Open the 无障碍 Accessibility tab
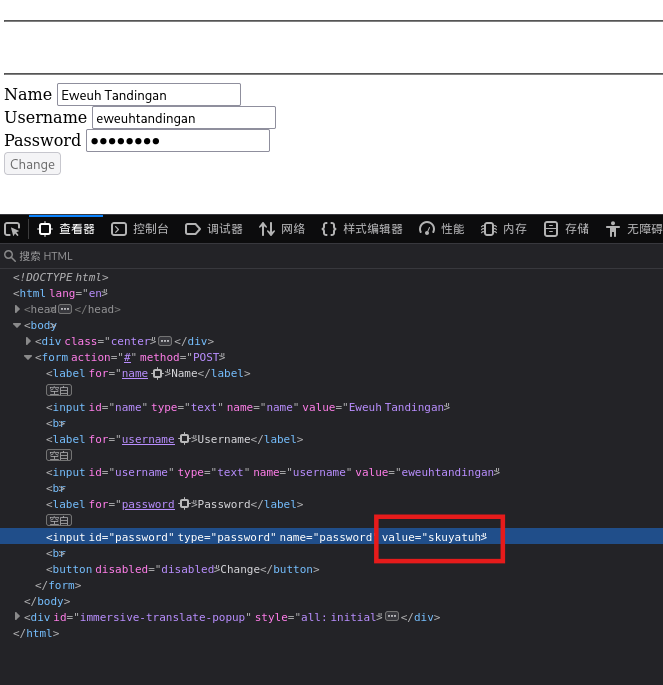This screenshot has width=663, height=685. [633, 229]
